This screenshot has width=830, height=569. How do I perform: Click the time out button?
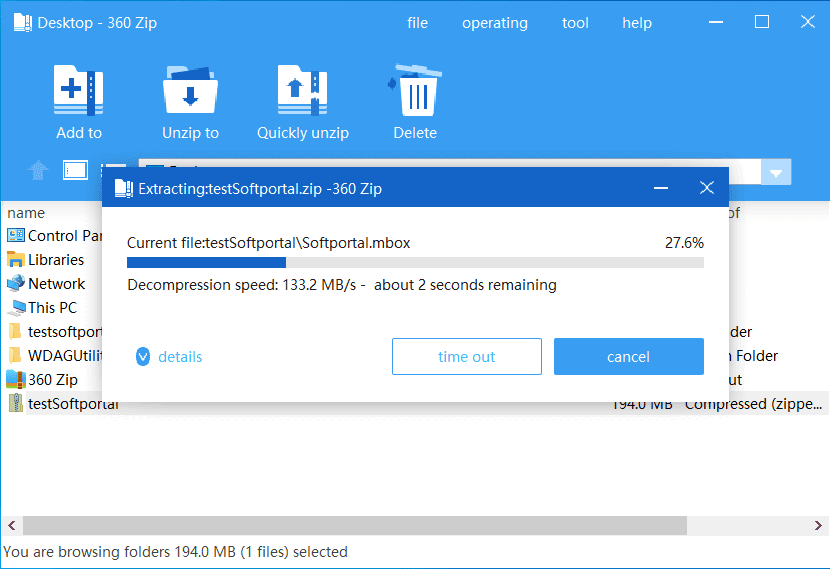[466, 357]
